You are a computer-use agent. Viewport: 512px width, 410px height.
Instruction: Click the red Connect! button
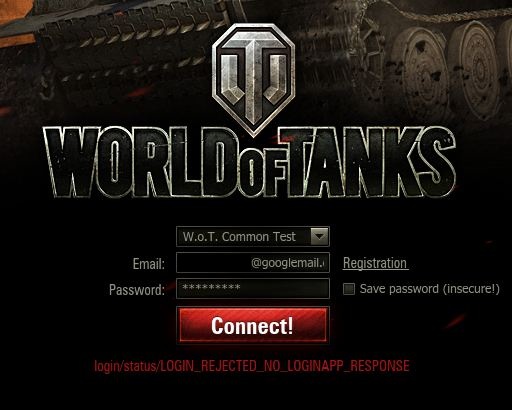253,325
